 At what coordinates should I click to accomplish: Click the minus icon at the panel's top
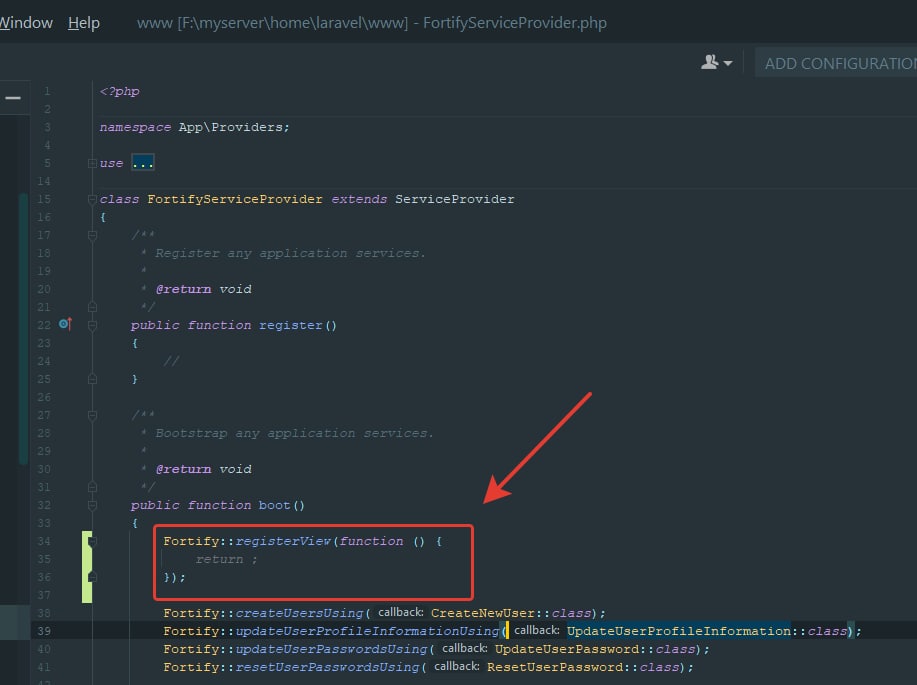point(13,98)
